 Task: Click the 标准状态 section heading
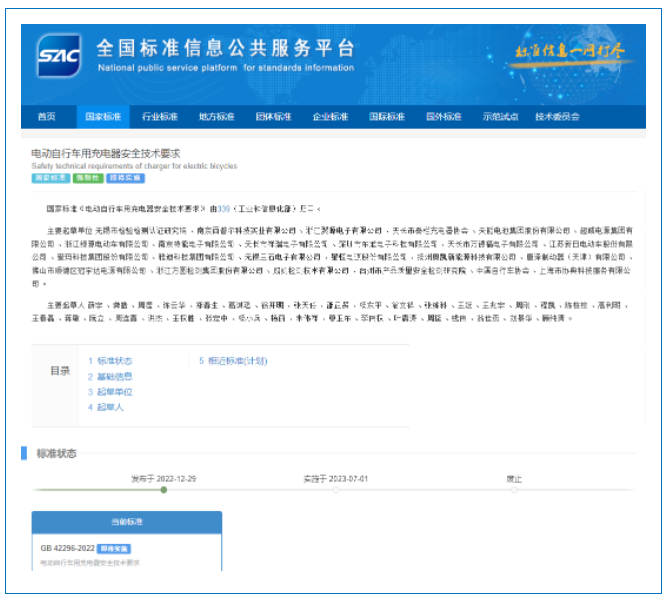56,454
